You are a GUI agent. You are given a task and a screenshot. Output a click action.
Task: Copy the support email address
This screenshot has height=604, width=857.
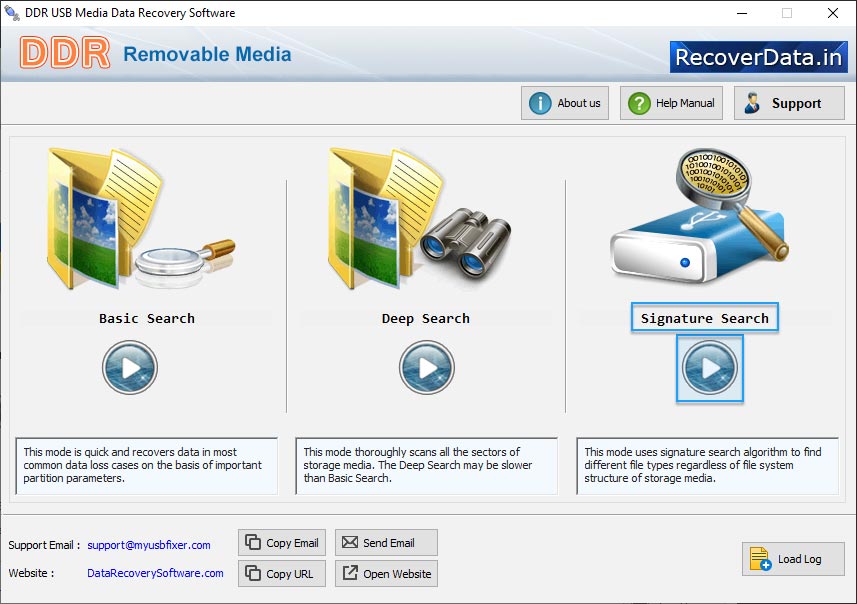pyautogui.click(x=282, y=543)
